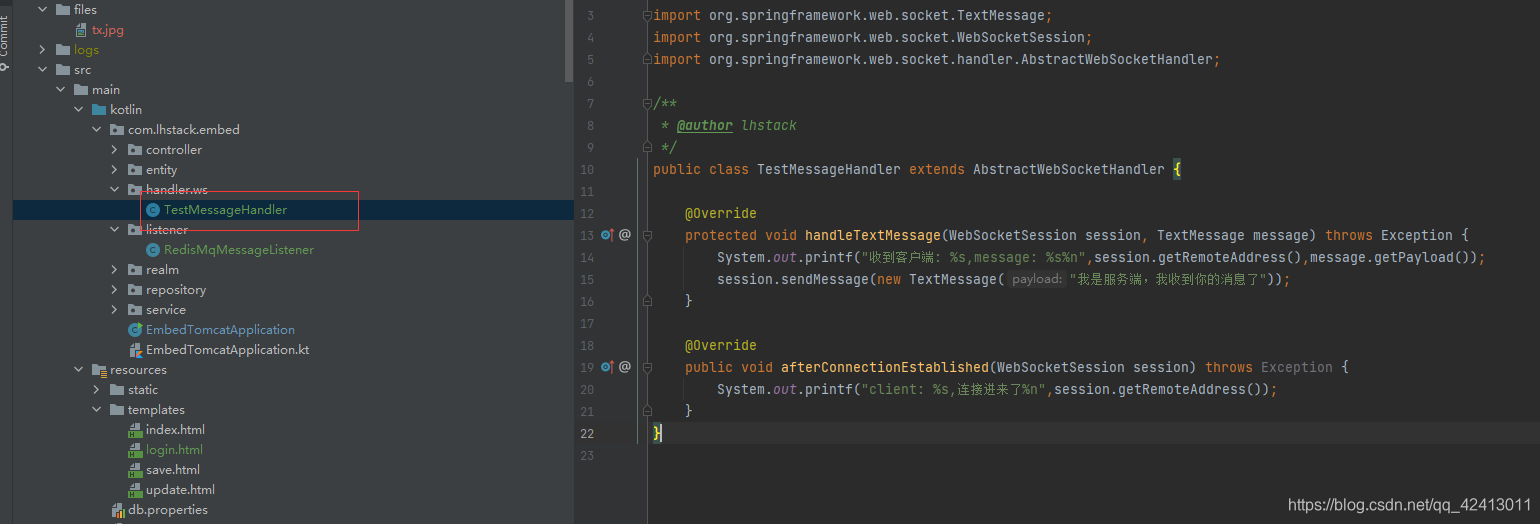Expand the static folder chevron
This screenshot has height=524, width=1540.
coord(96,389)
